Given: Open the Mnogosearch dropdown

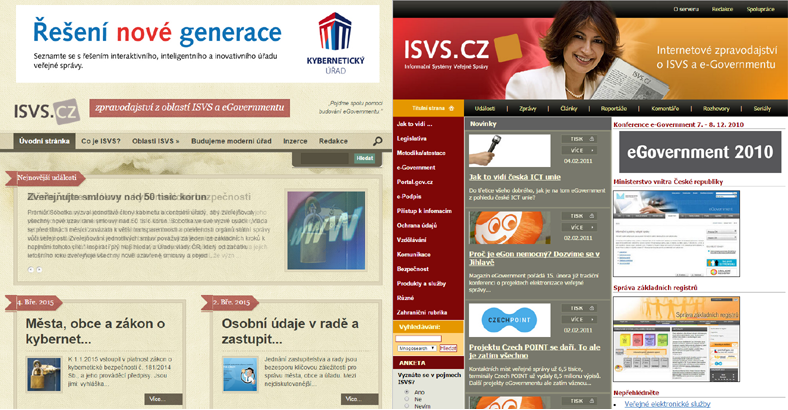Looking at the screenshot, I should (x=417, y=348).
